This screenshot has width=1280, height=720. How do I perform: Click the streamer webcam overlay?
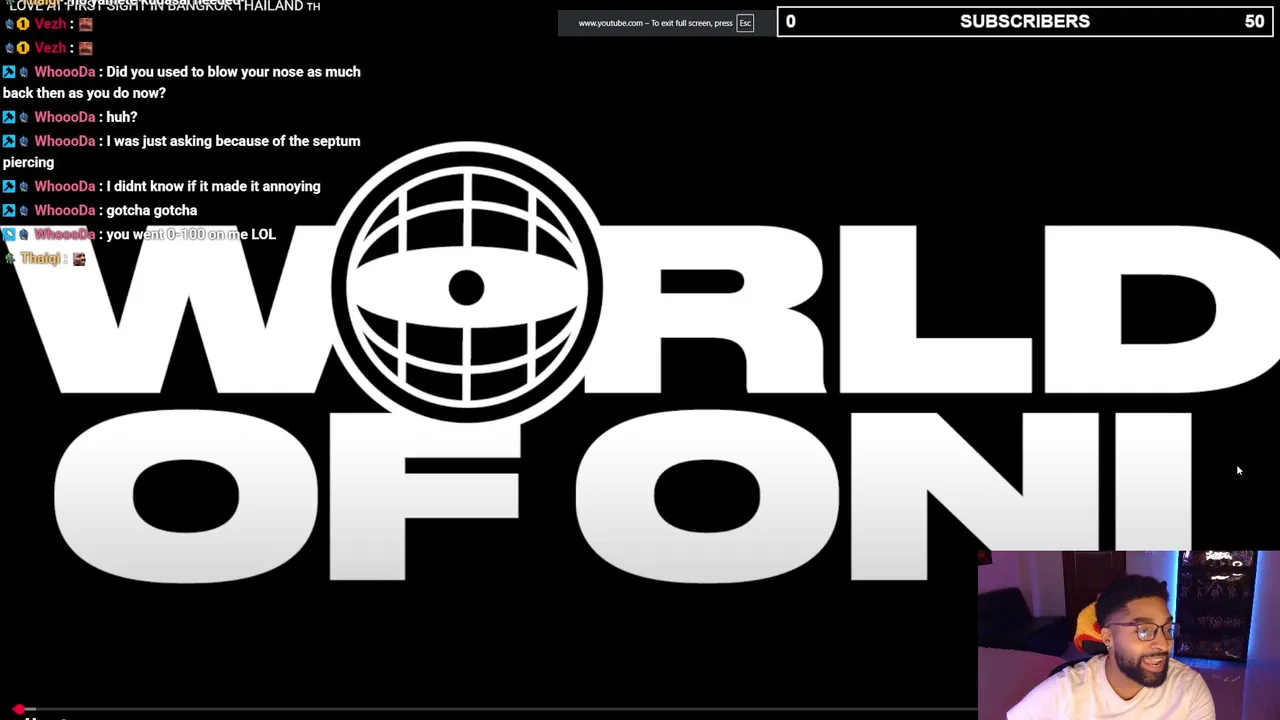click(1128, 635)
